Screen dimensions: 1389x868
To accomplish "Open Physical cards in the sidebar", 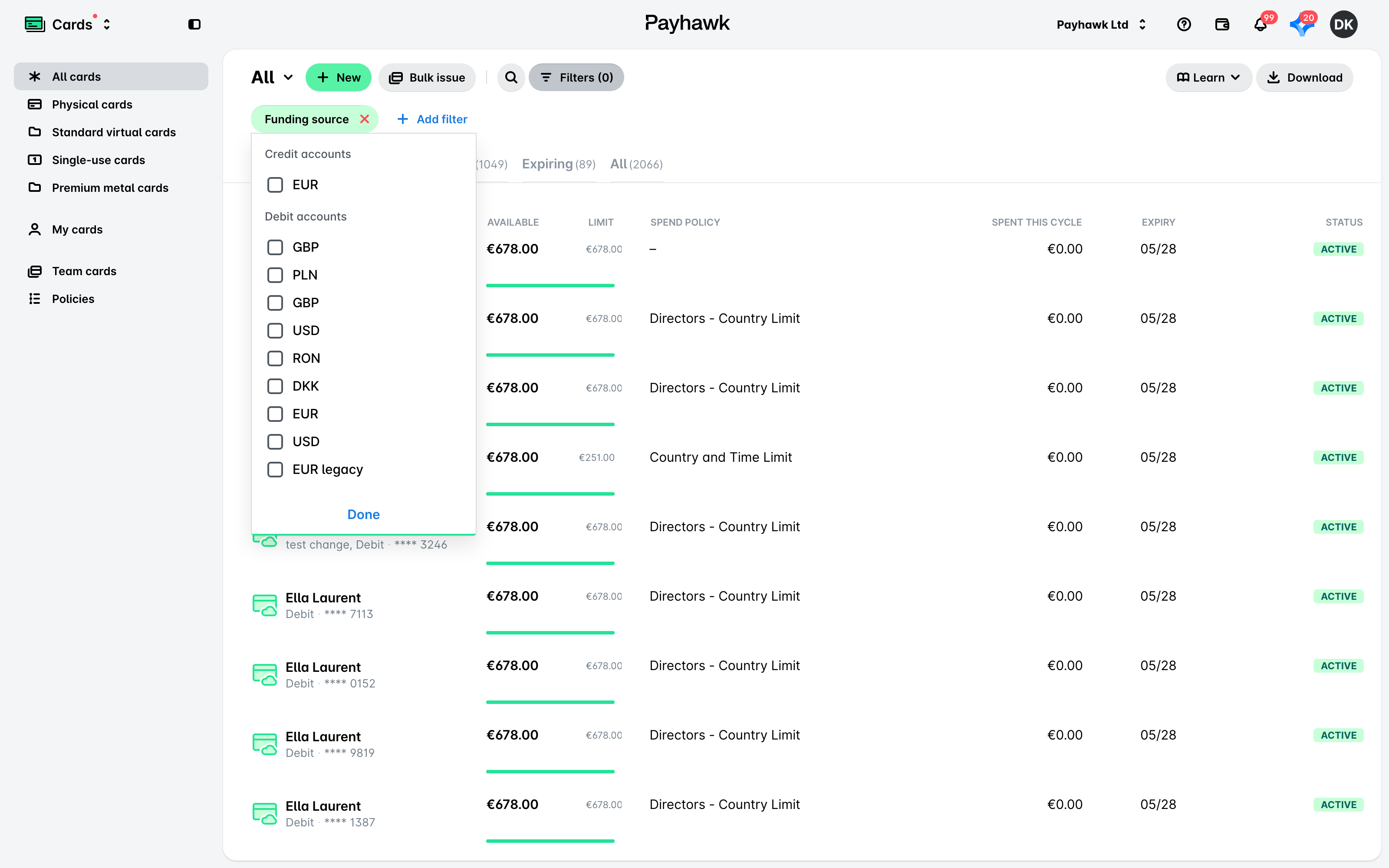I will click(111, 105).
